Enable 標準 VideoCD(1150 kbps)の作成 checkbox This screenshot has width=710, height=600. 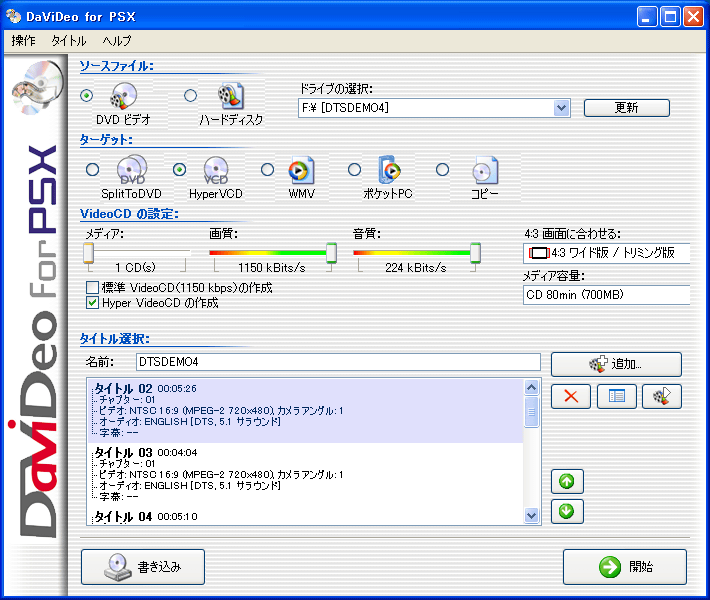click(92, 288)
